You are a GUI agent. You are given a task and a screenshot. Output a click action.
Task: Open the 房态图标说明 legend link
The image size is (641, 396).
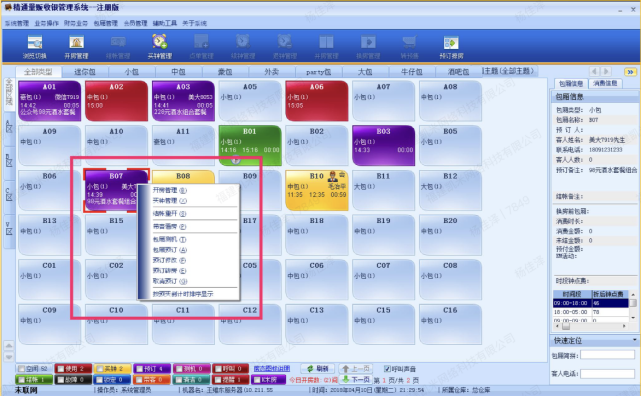(x=272, y=369)
